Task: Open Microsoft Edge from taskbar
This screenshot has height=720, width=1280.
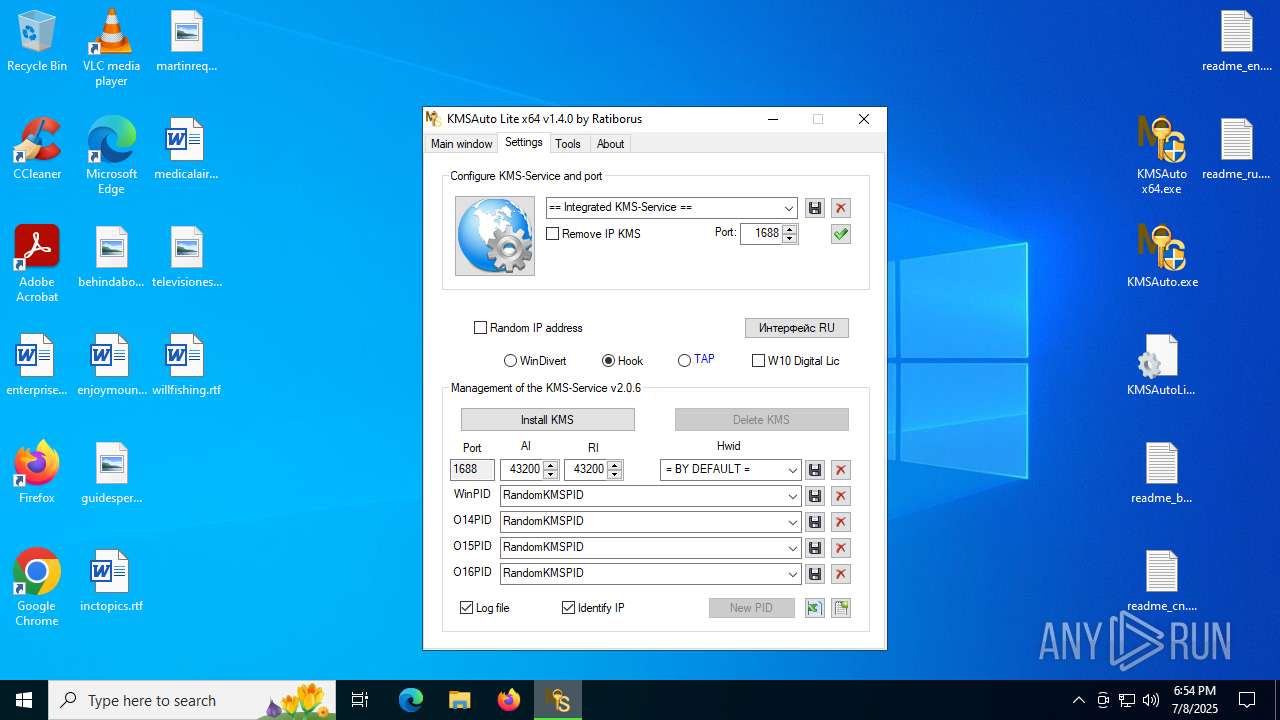Action: point(411,700)
